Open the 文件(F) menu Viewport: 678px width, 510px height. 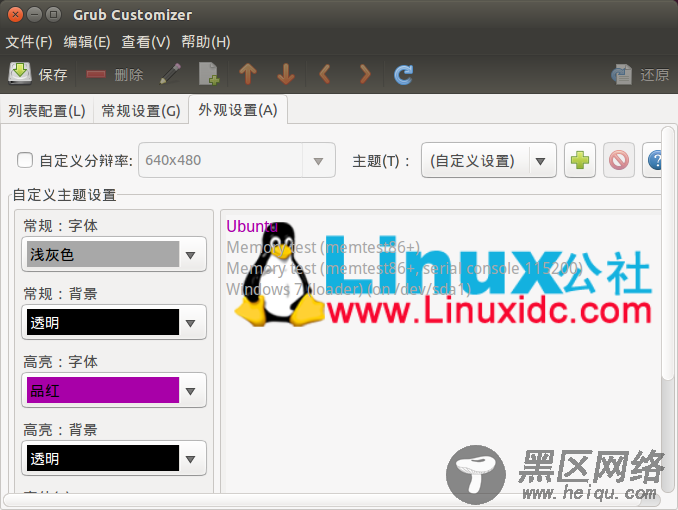tap(29, 42)
